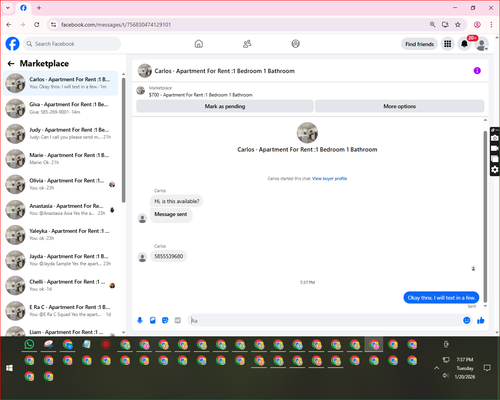Viewport: 500px width, 400px height.
Task: Click the Facebook logo
Action: [x=13, y=44]
